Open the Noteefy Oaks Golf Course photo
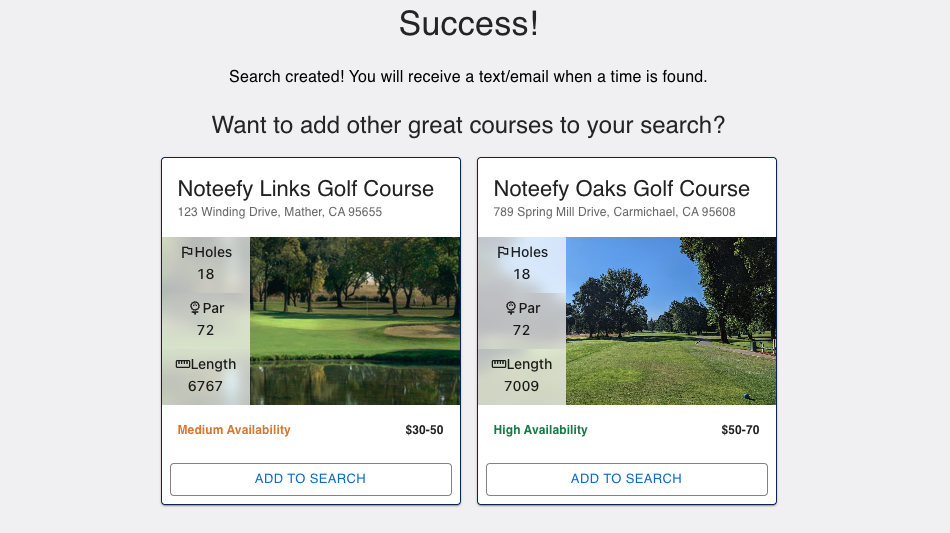950x533 pixels. [x=671, y=321]
